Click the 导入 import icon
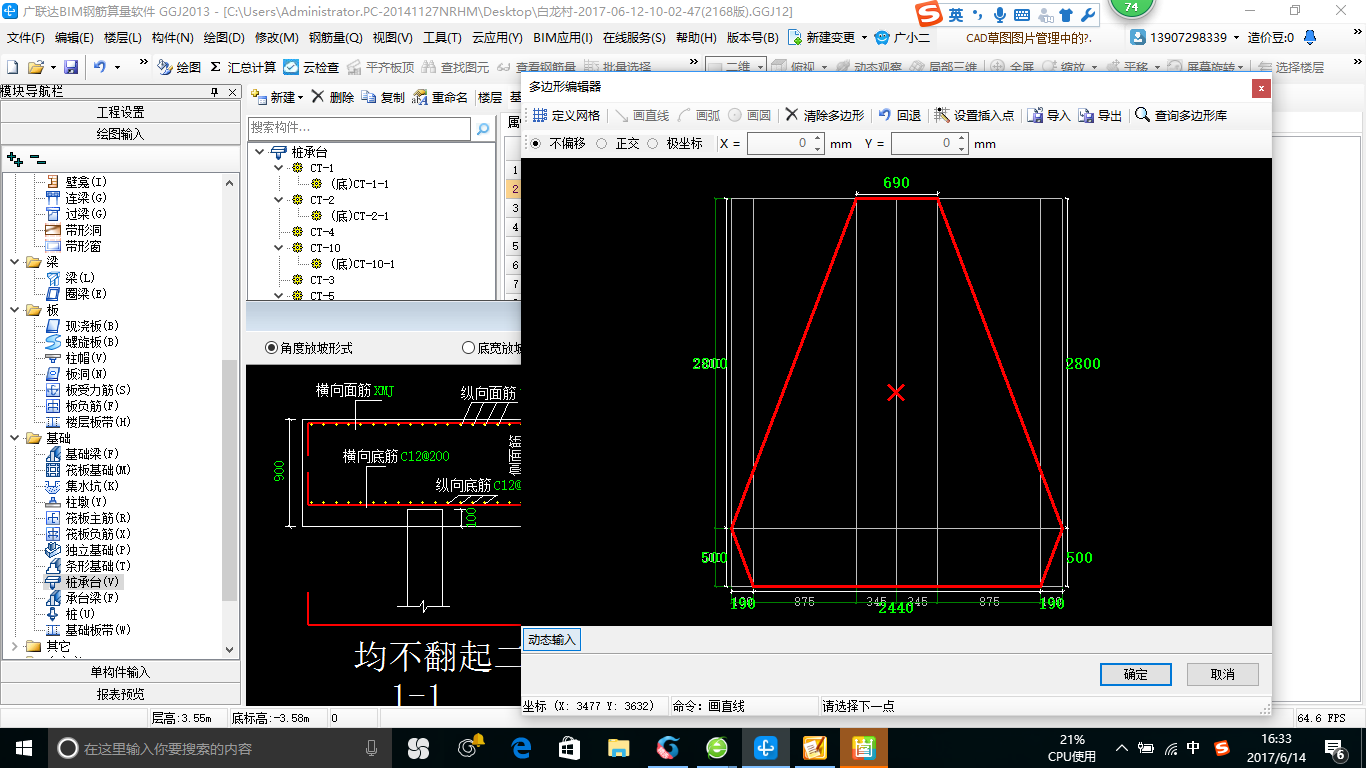Image resolution: width=1366 pixels, height=768 pixels. pos(1035,116)
